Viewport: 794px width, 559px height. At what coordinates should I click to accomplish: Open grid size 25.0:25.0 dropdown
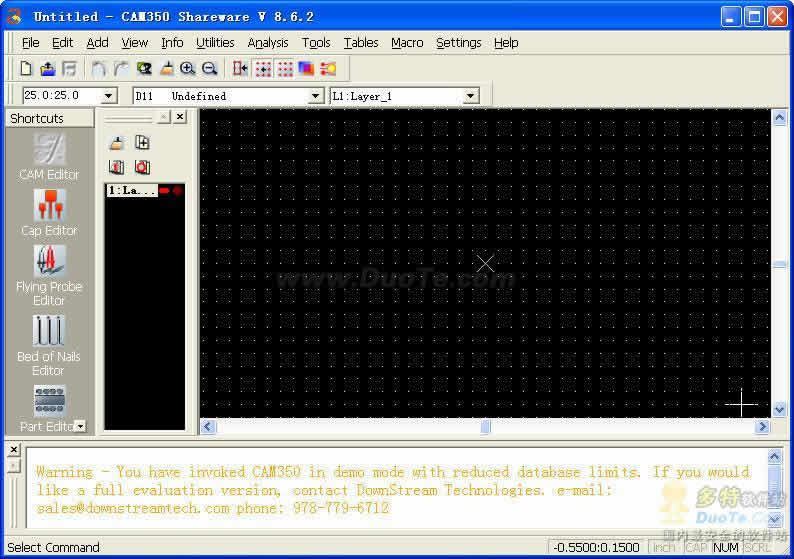tap(108, 96)
